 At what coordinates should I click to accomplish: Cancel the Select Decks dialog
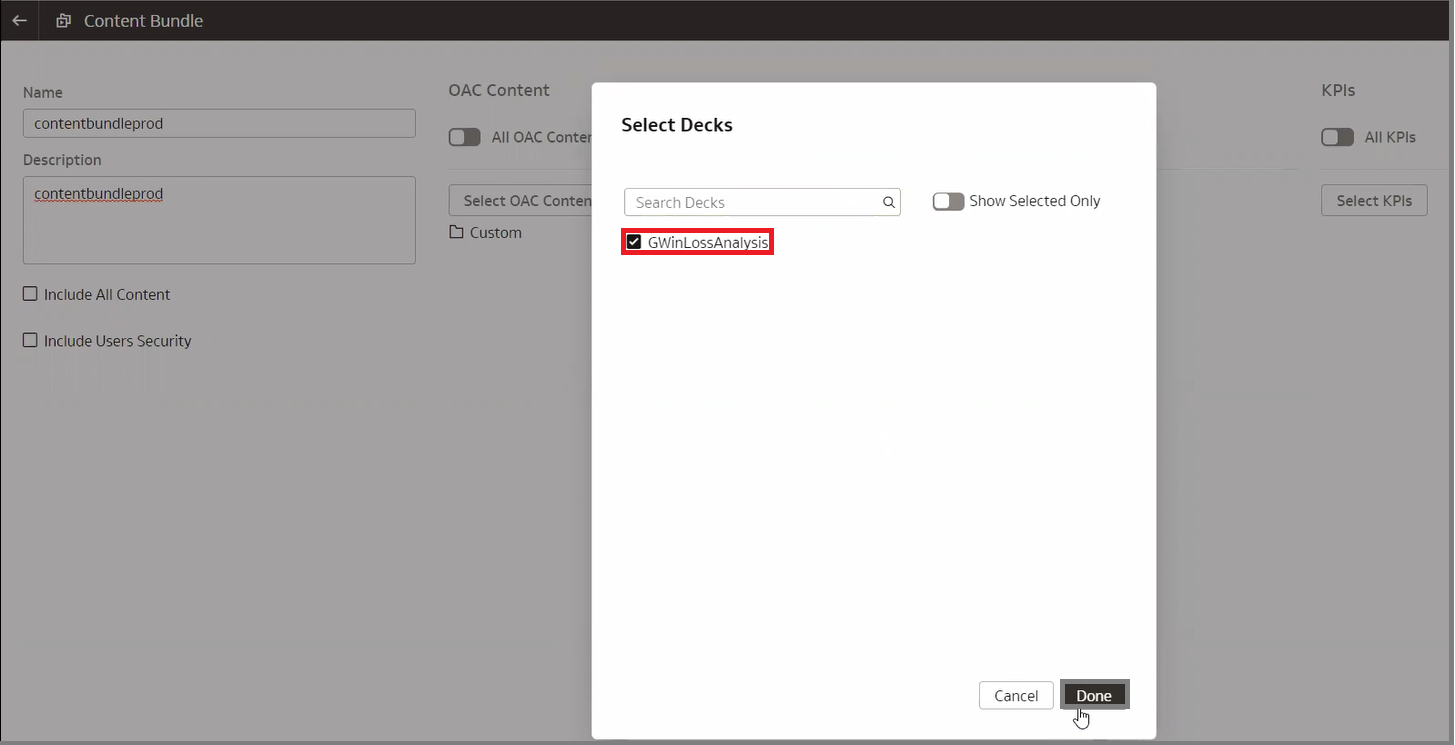click(1016, 695)
